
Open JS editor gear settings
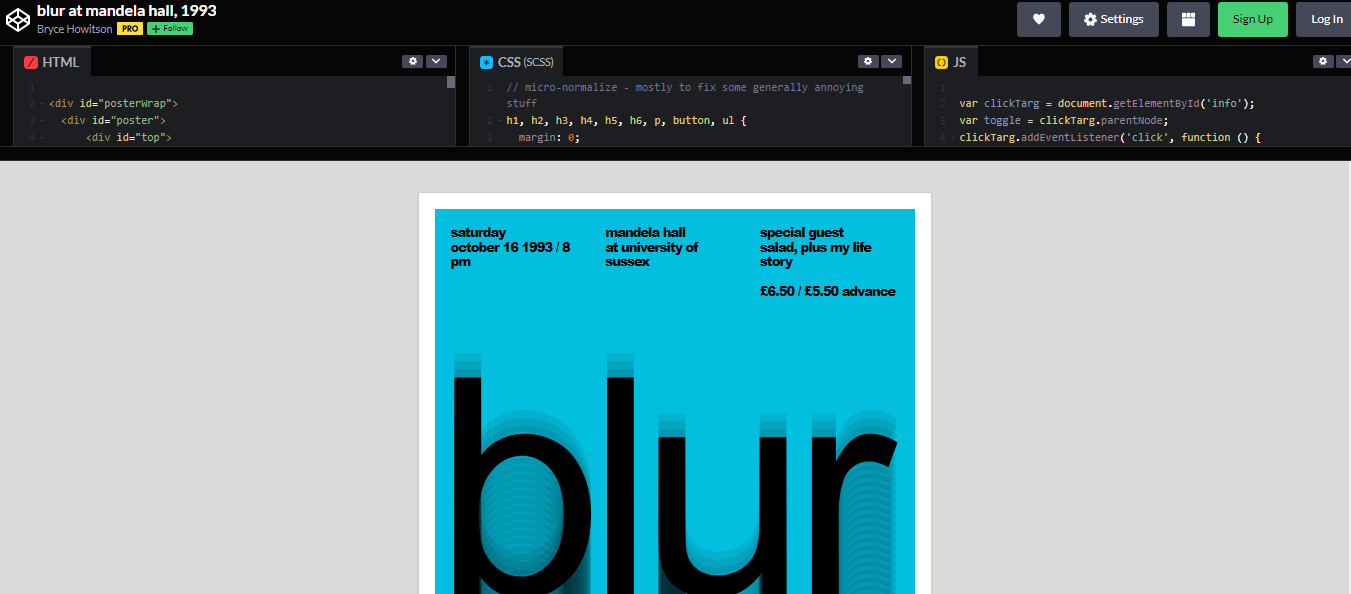pos(1323,61)
